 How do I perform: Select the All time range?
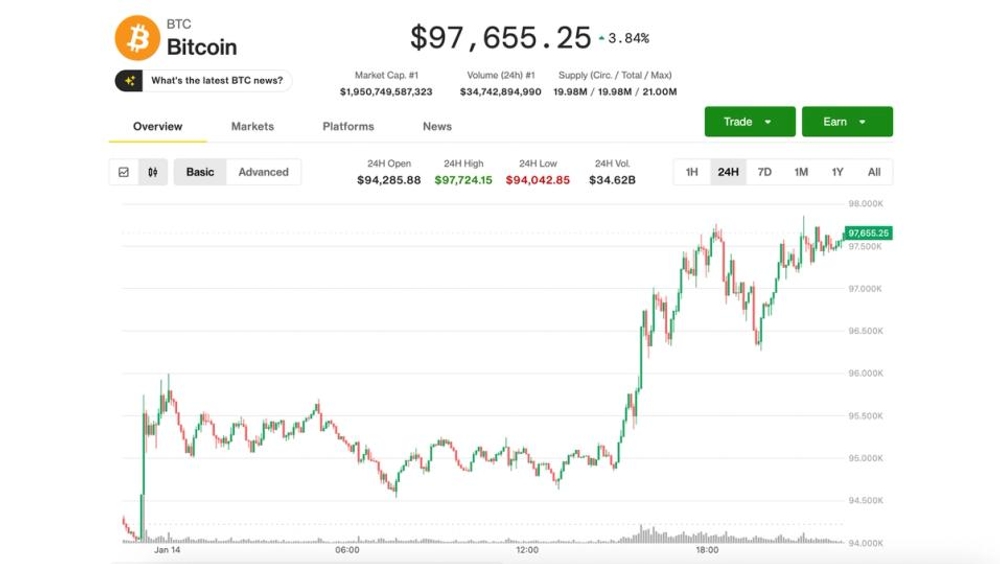[874, 172]
